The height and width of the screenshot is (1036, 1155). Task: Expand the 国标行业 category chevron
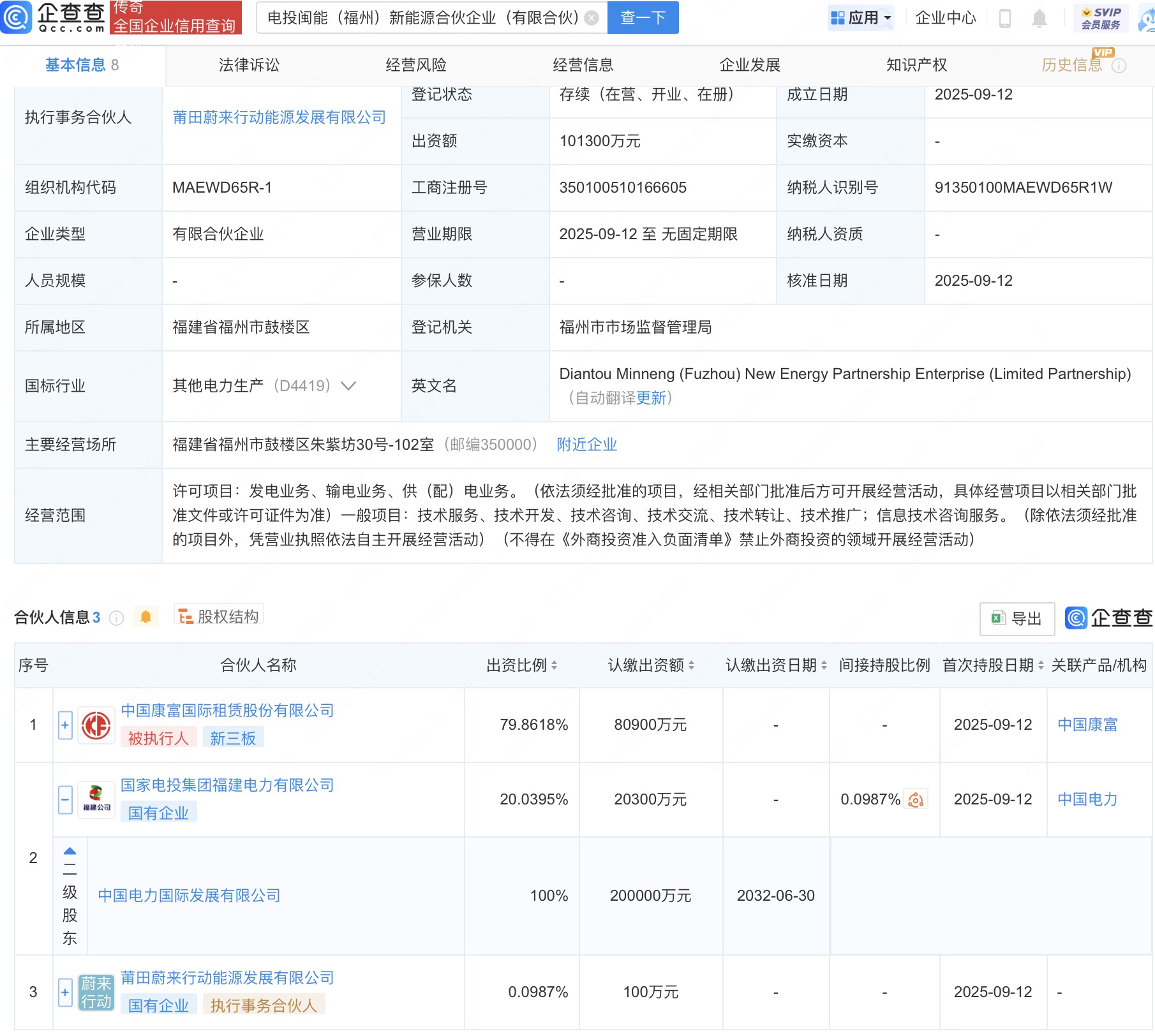tap(348, 386)
